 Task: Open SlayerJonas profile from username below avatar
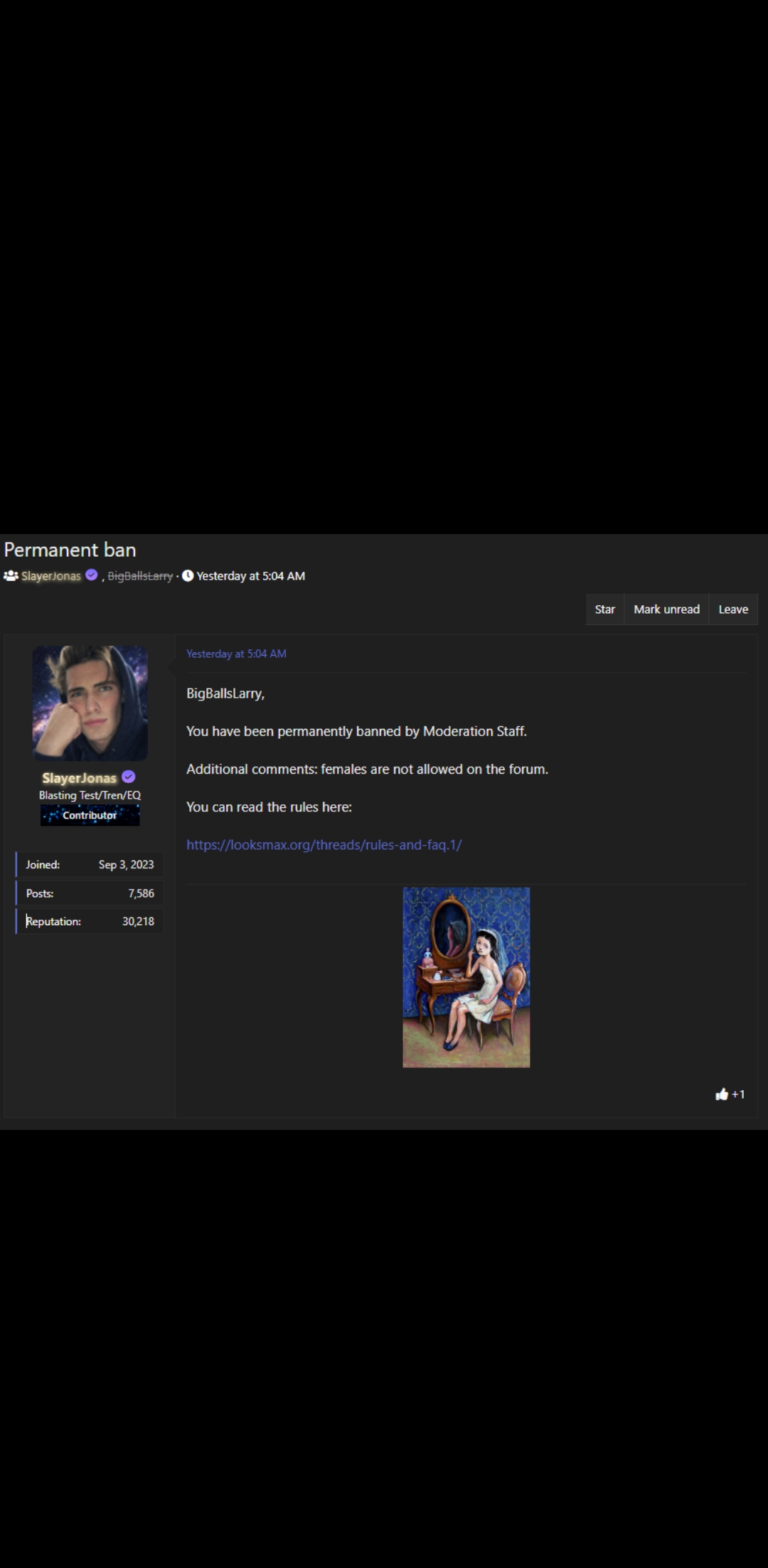79,778
